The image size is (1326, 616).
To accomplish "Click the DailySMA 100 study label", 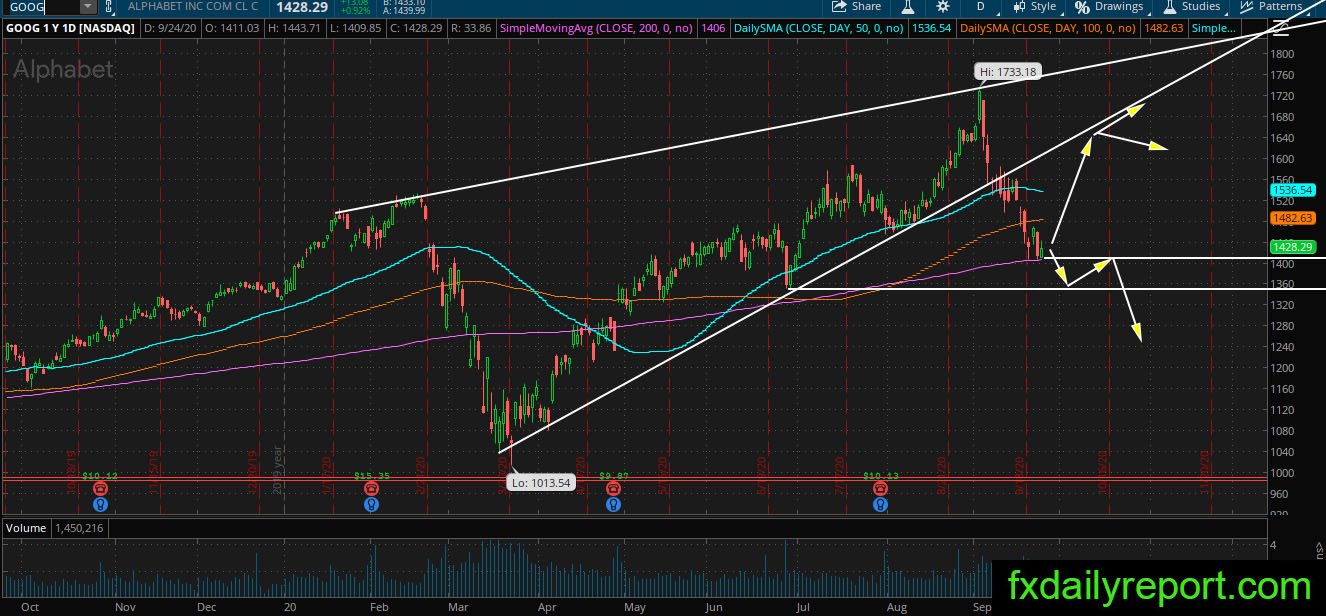I will pos(1045,28).
